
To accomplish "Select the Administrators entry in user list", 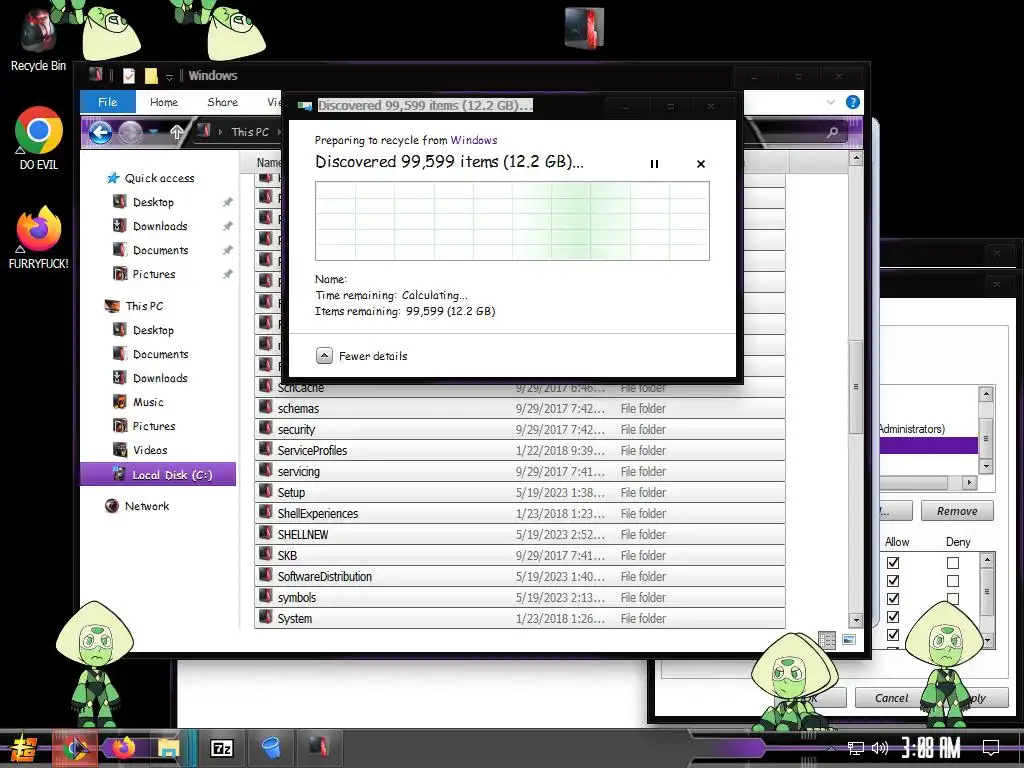I will 912,429.
